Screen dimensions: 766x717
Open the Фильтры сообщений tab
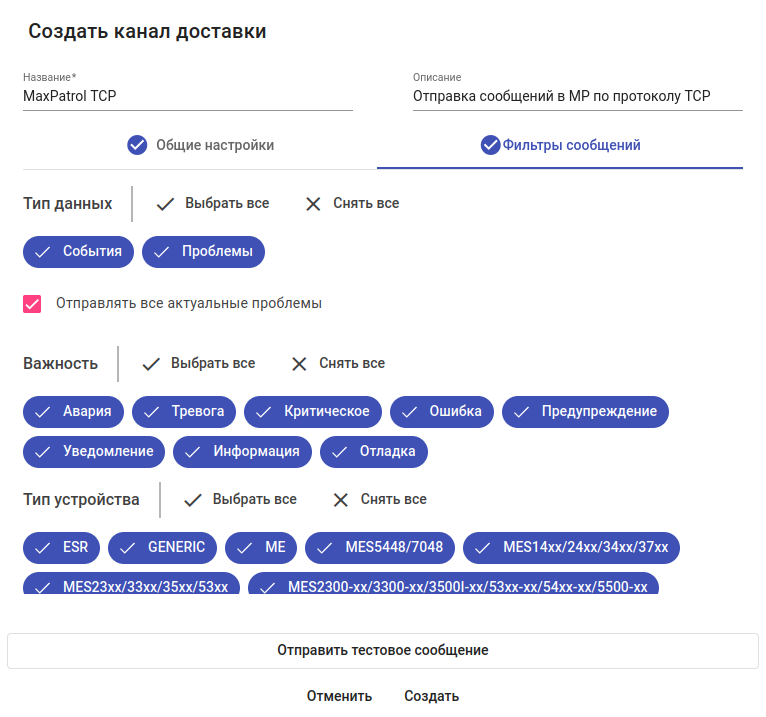[560, 145]
